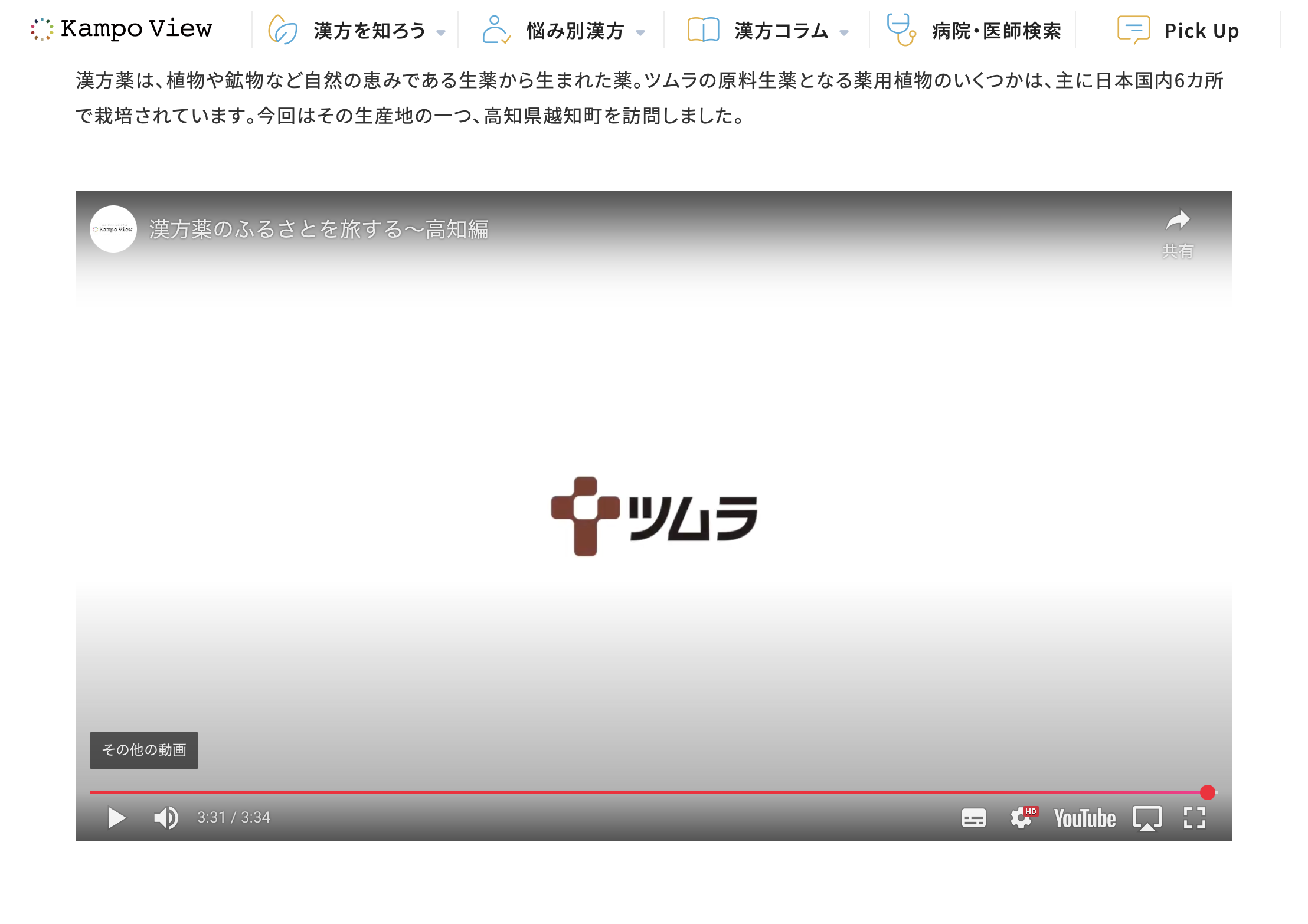Open the Pick Up menu item
This screenshot has width=1308, height=924.
[x=1201, y=31]
